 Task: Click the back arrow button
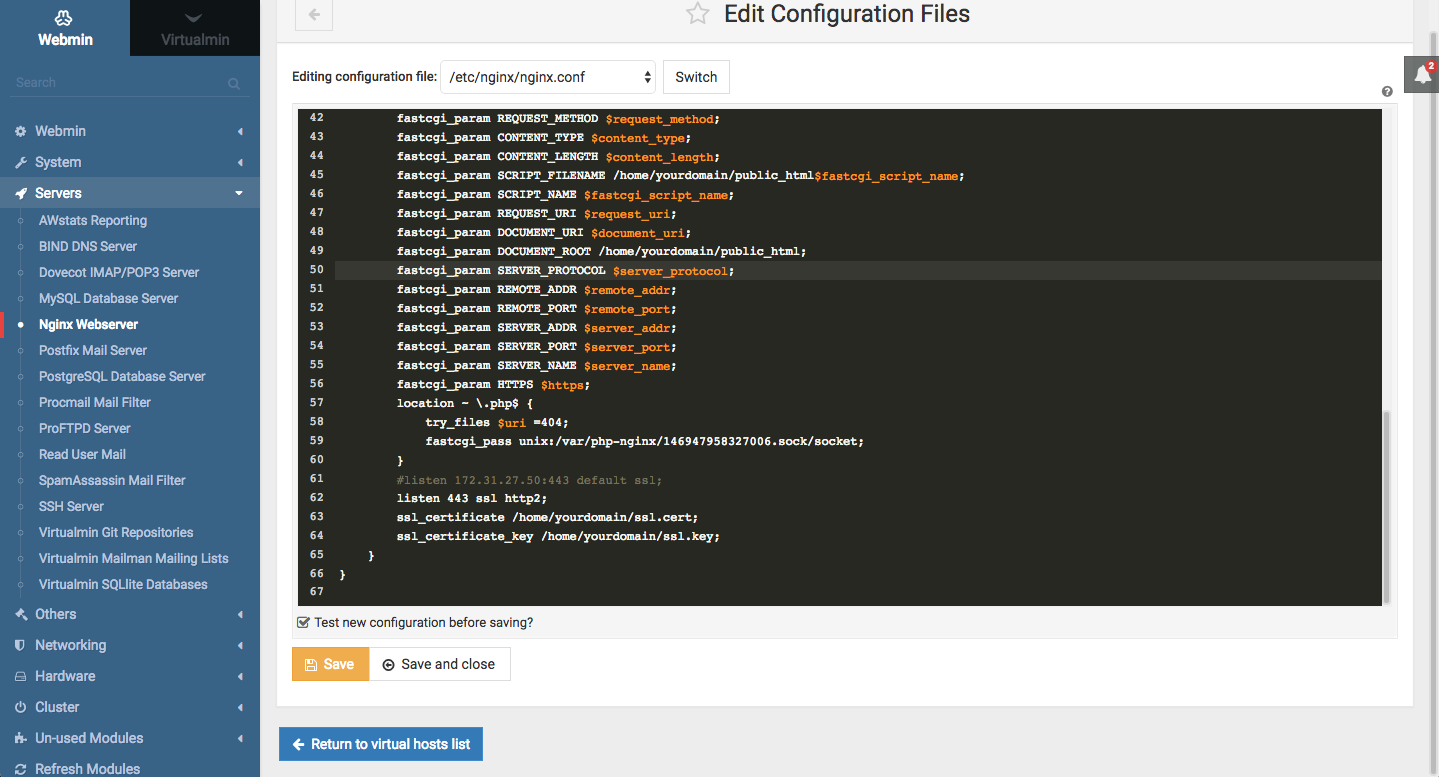coord(314,14)
